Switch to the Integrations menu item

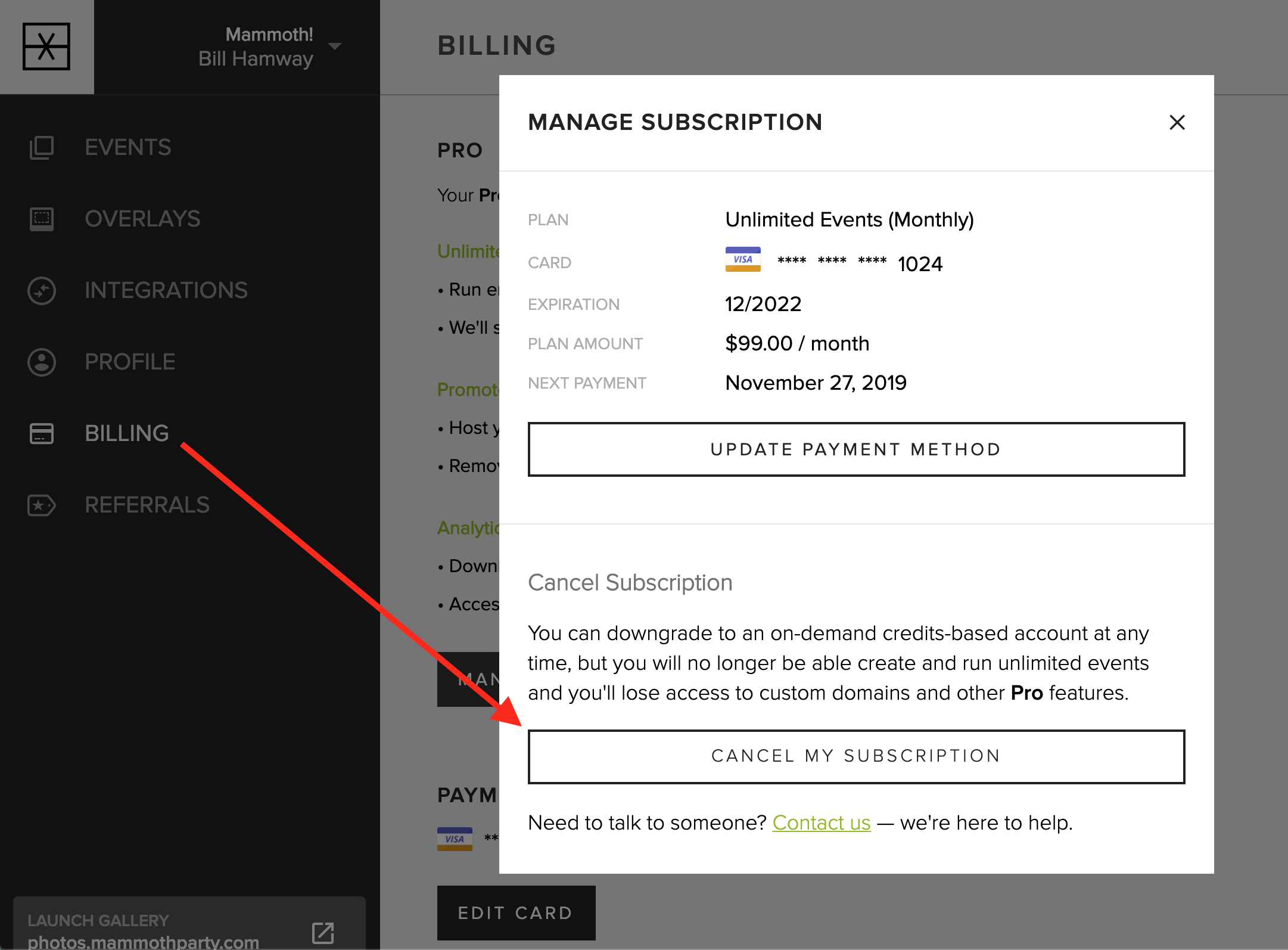coord(166,290)
